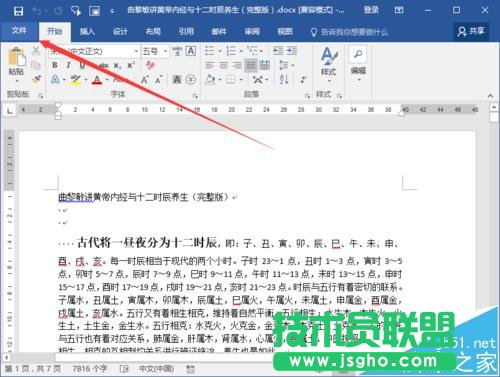The height and width of the screenshot is (377, 500).
Task: Align paragraph text left
Action: pyautogui.click(x=209, y=65)
